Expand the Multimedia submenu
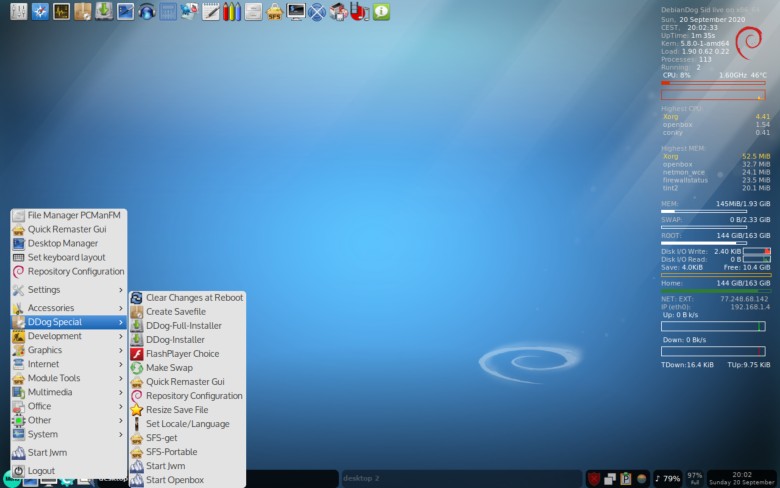The width and height of the screenshot is (780, 488). (68, 392)
